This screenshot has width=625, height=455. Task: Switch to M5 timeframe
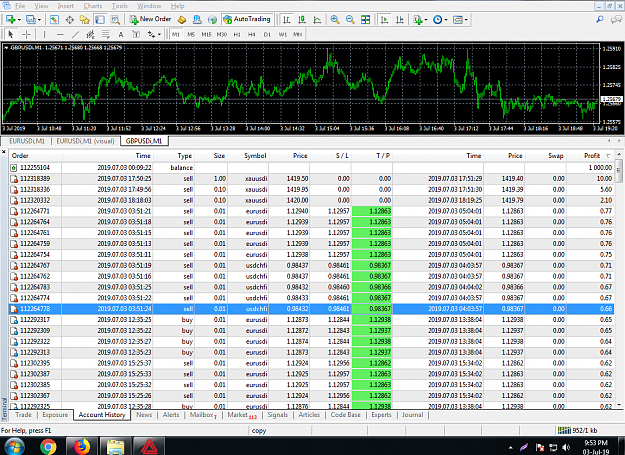pos(191,35)
